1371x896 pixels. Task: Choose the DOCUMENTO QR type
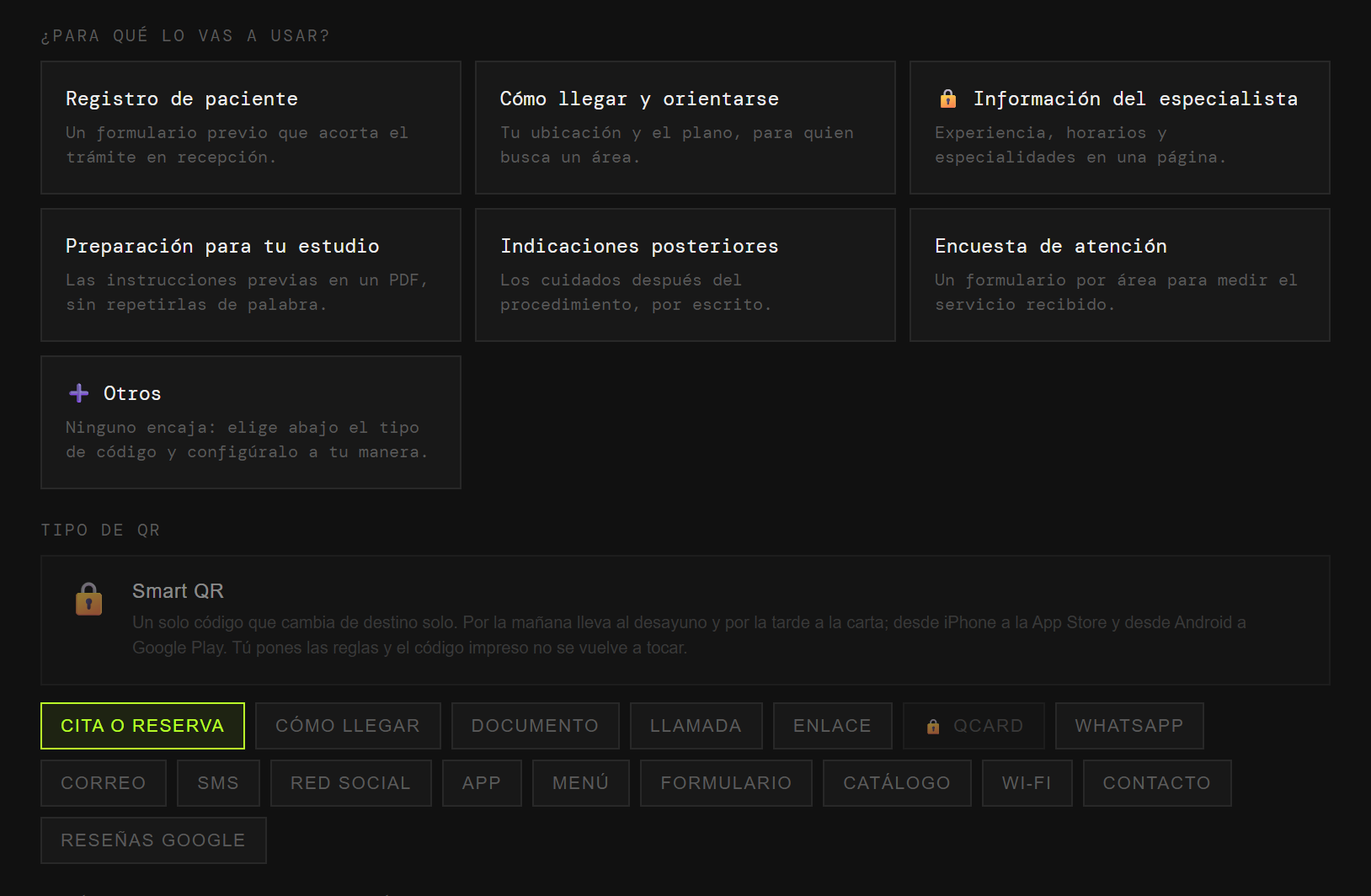click(x=535, y=726)
